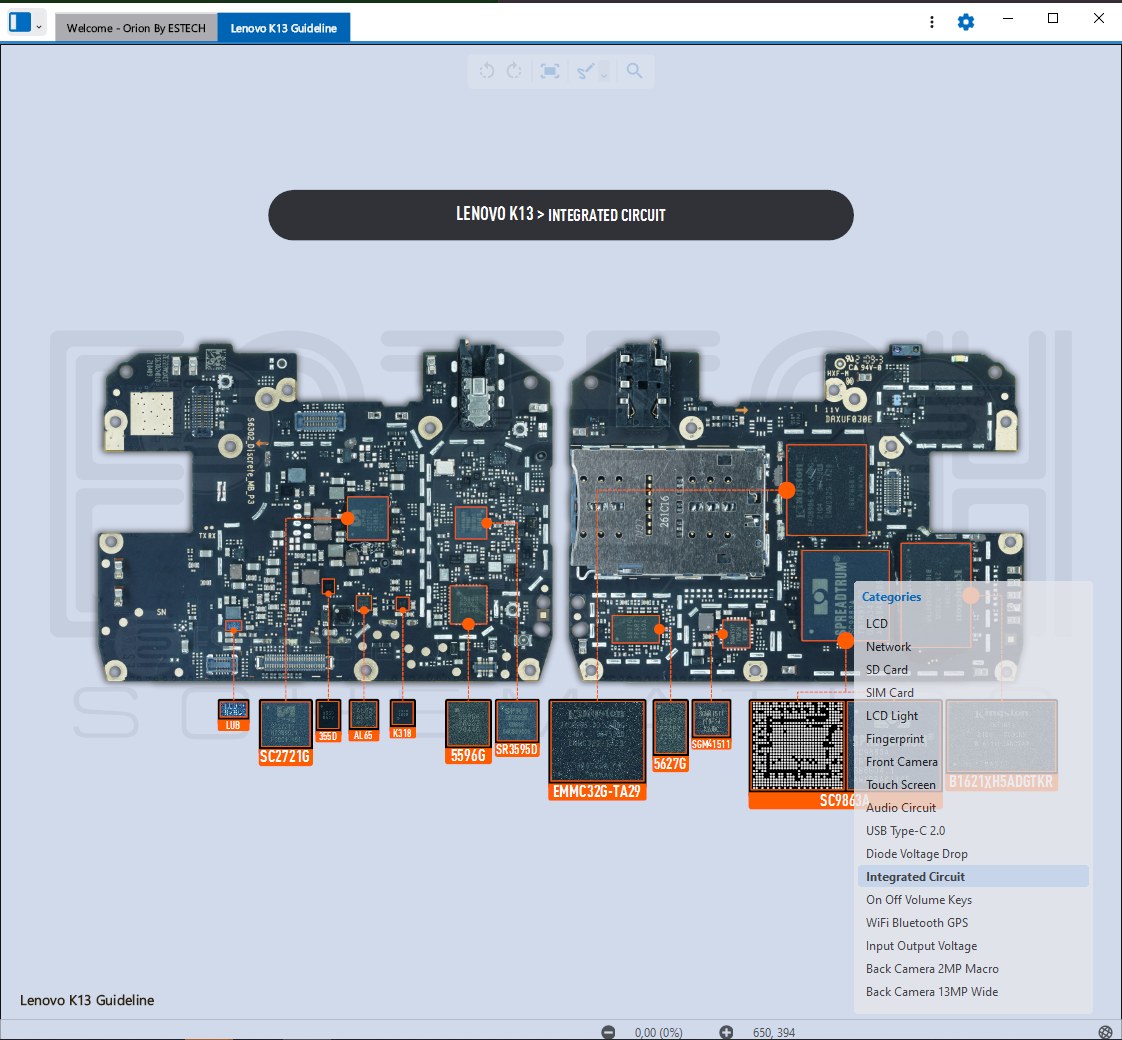The width and height of the screenshot is (1122, 1040).
Task: Click the 0,00 (0%) zoom value
Action: 658,1032
